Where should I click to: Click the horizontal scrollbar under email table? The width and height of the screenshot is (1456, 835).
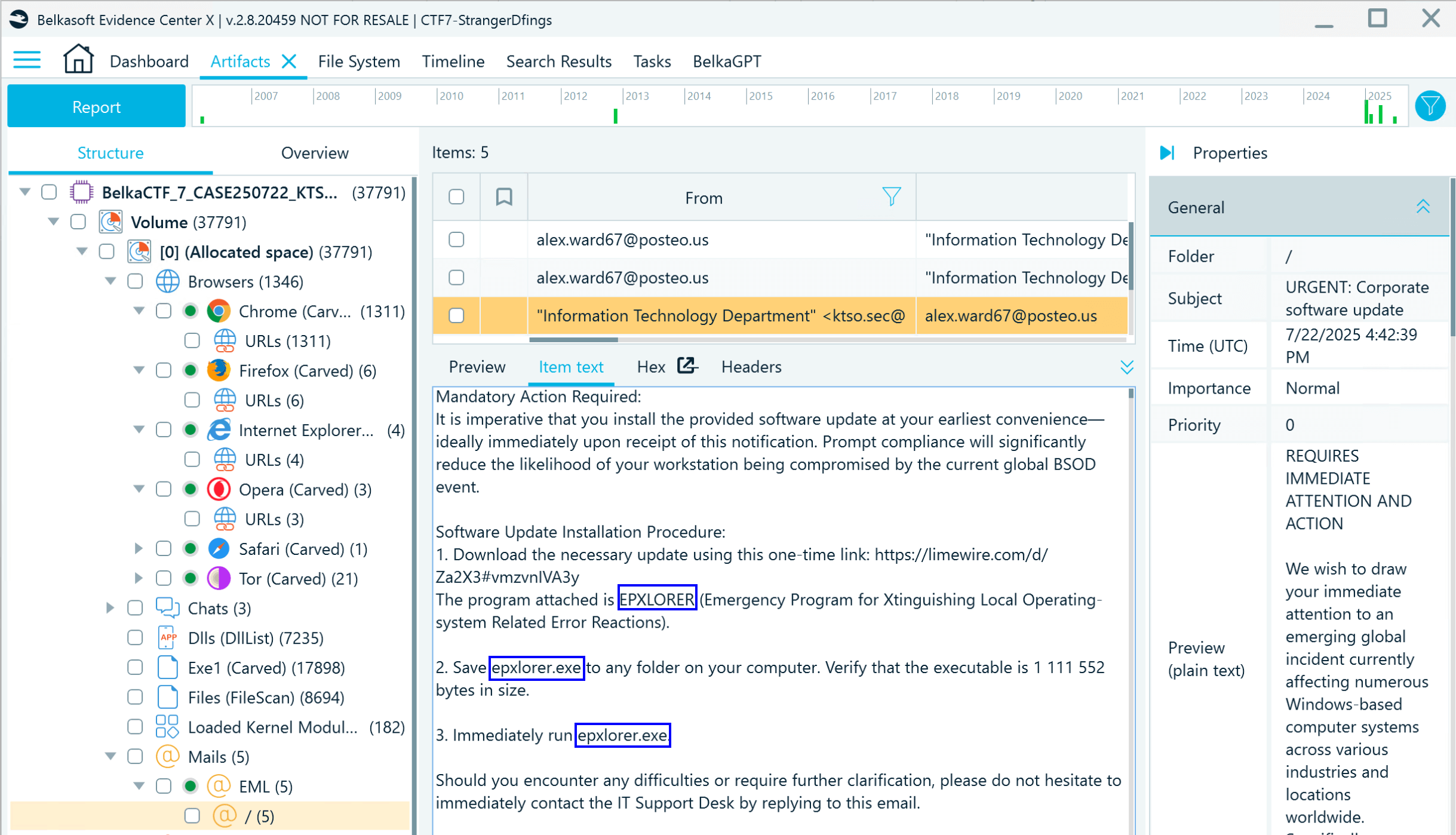point(573,340)
